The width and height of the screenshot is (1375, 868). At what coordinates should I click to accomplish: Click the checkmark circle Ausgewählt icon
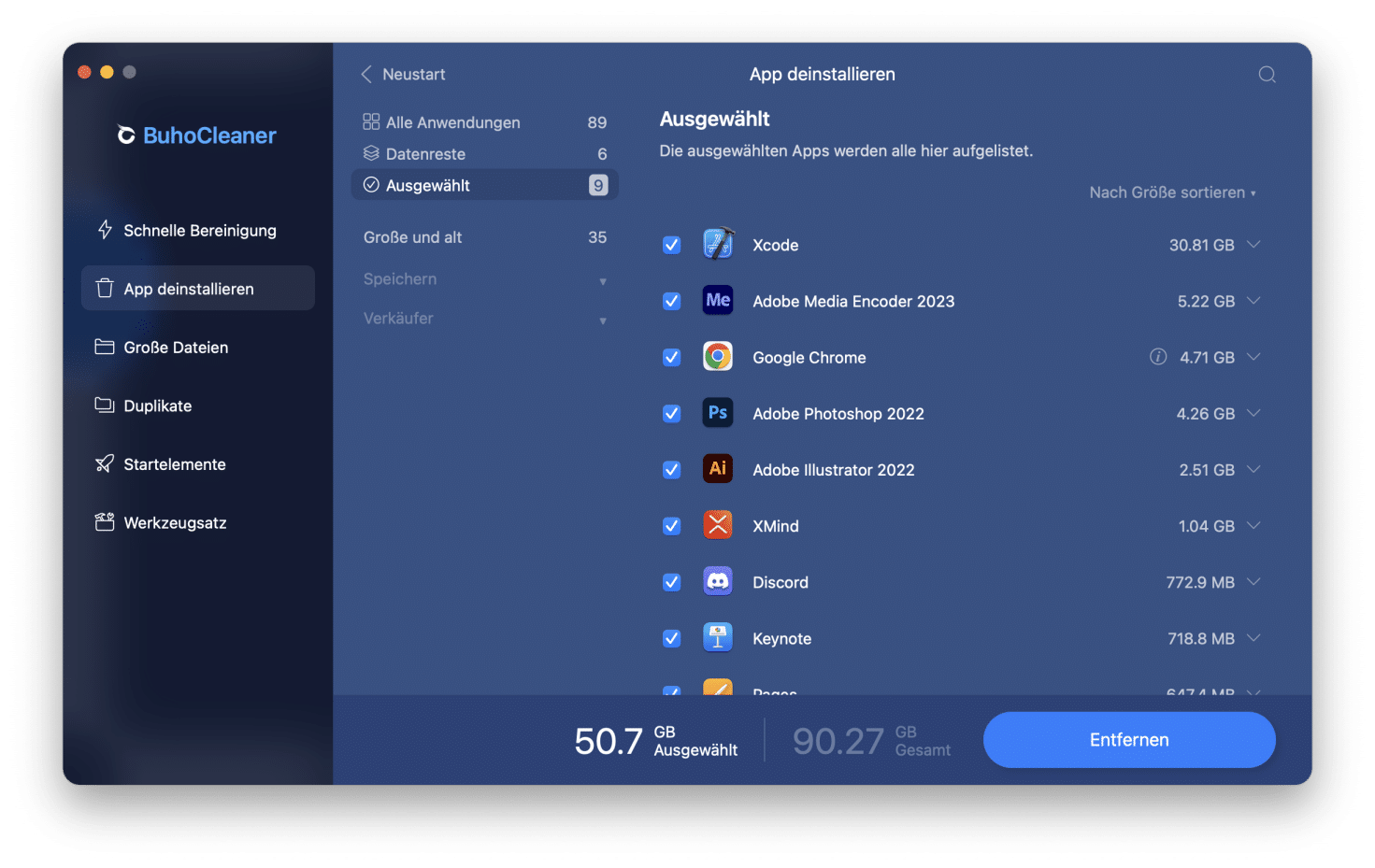[x=371, y=185]
